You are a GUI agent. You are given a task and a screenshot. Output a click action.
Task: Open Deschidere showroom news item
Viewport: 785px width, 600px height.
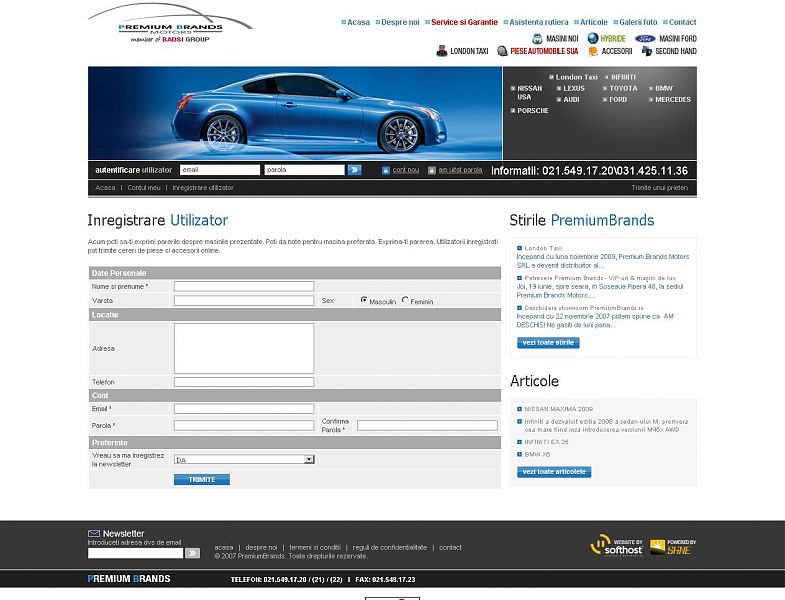[x=584, y=308]
